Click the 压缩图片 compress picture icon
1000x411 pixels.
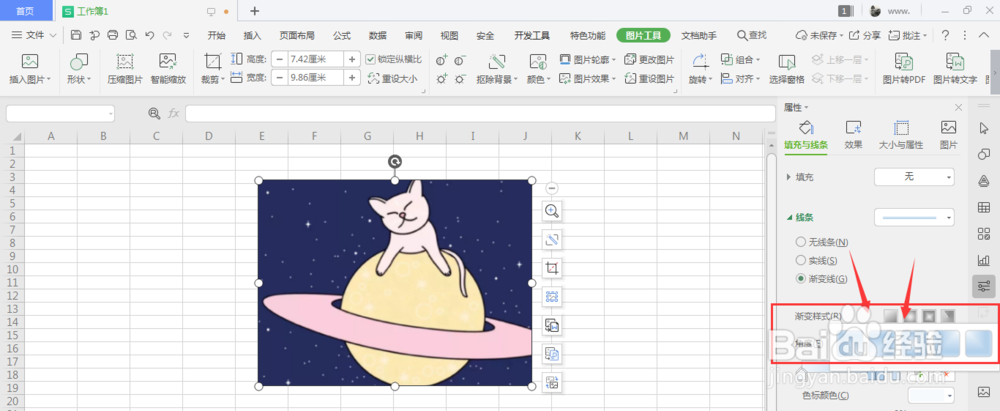125,61
